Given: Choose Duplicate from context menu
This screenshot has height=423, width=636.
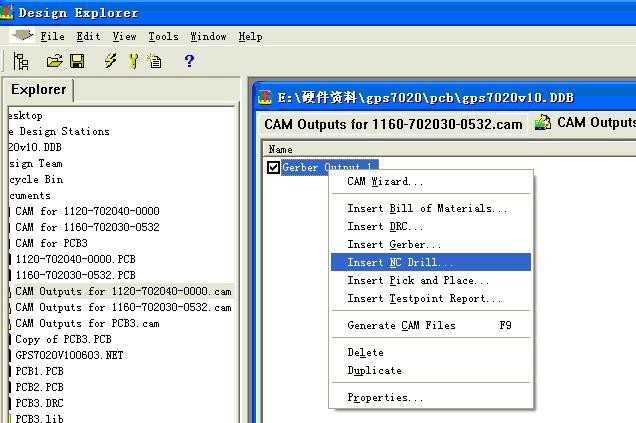Looking at the screenshot, I should 431,370.
